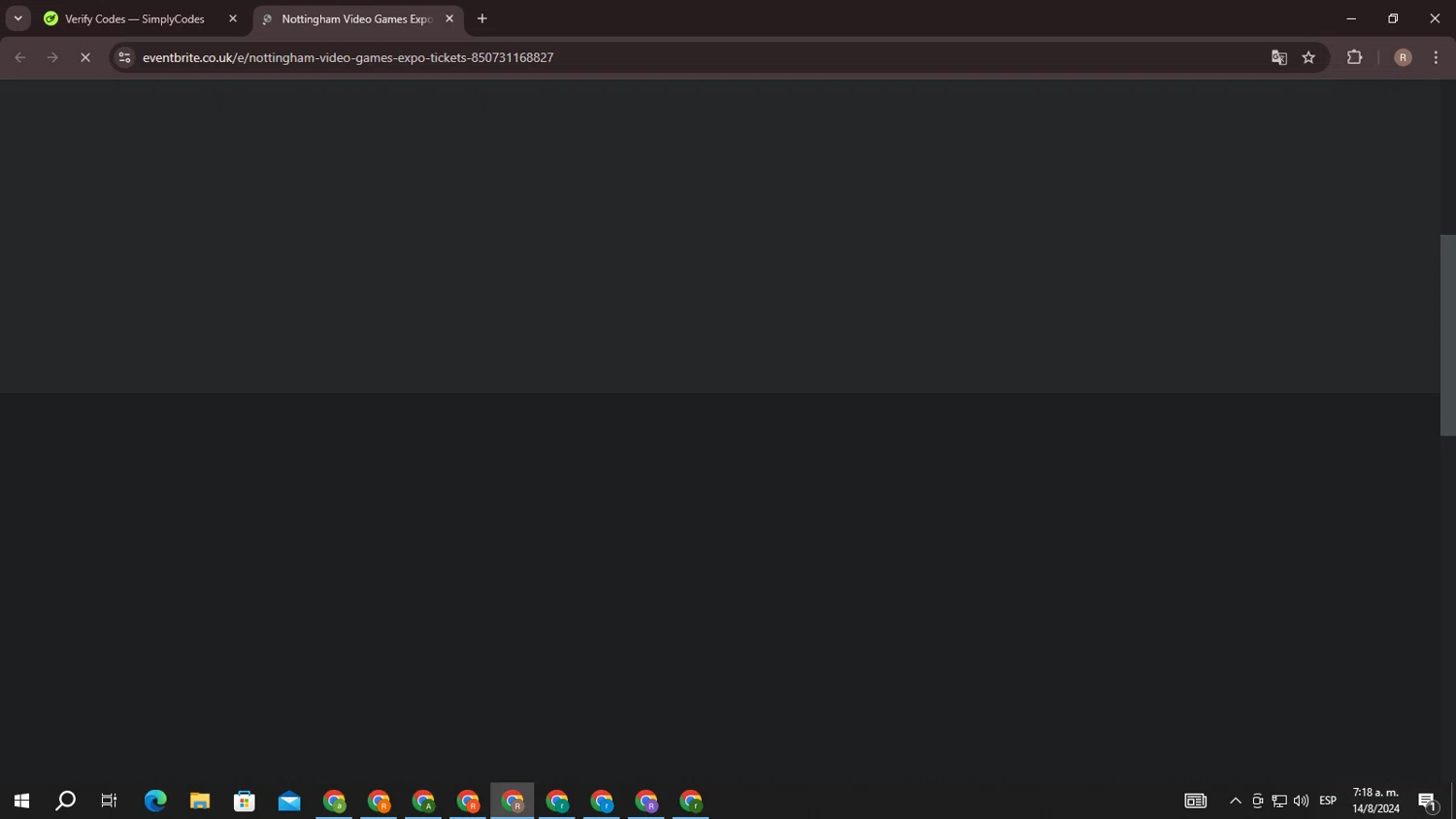View site information for eventbrite.co.uk
This screenshot has width=1456, height=819.
pyautogui.click(x=124, y=57)
